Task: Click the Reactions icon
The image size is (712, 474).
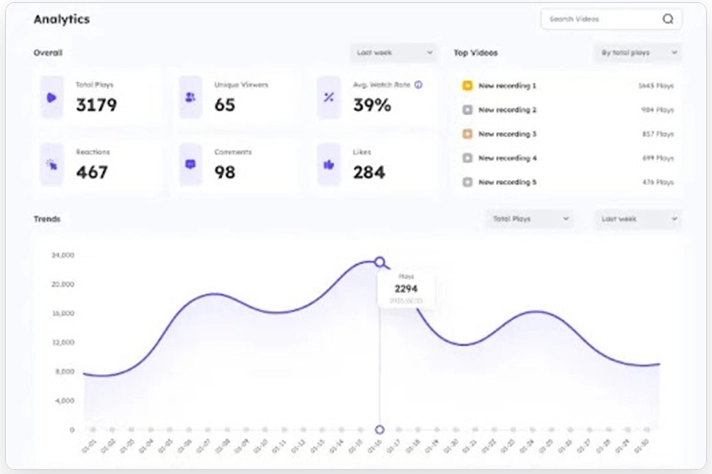Action: [51, 164]
